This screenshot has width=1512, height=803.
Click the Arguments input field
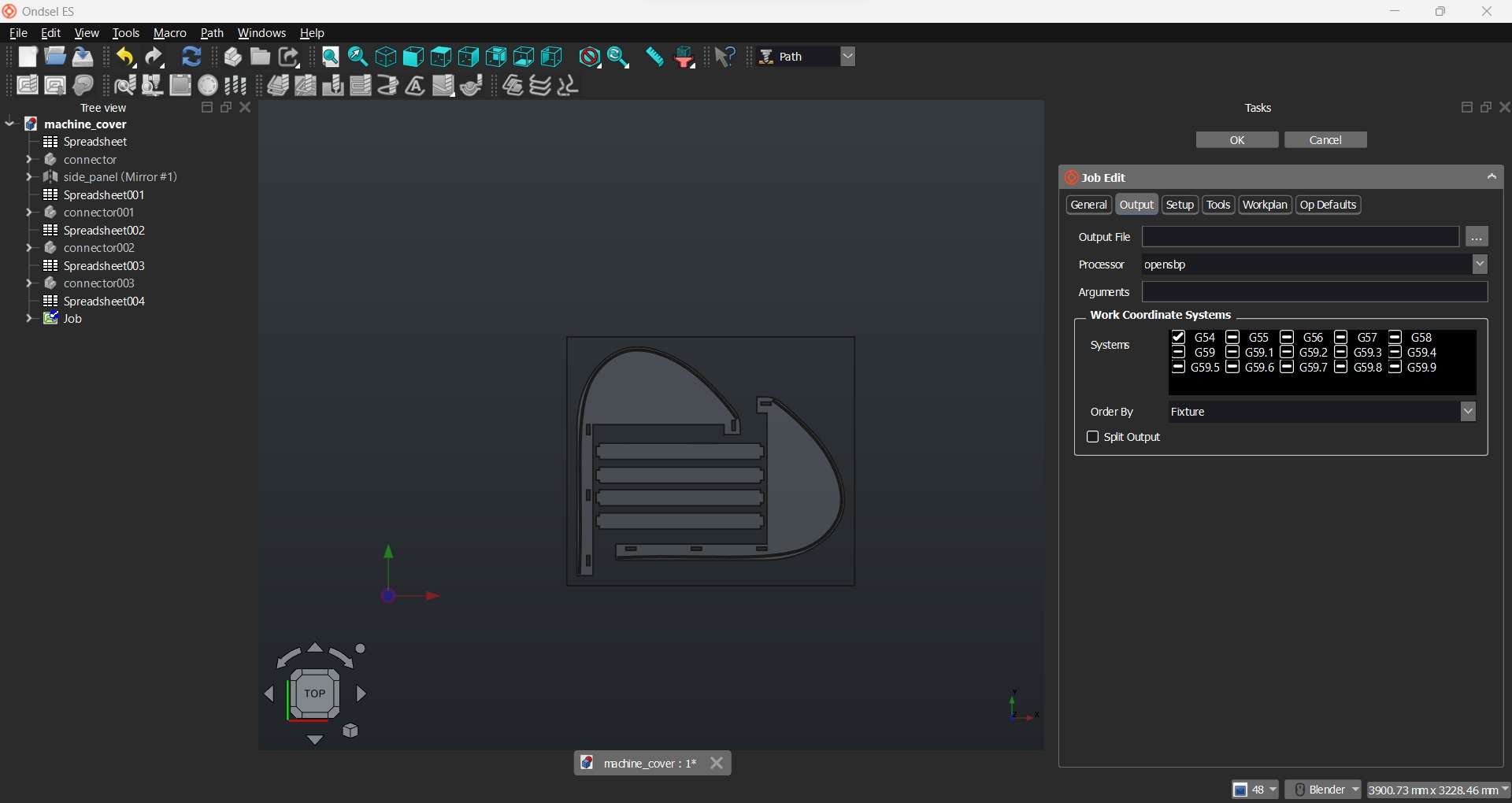point(1315,292)
